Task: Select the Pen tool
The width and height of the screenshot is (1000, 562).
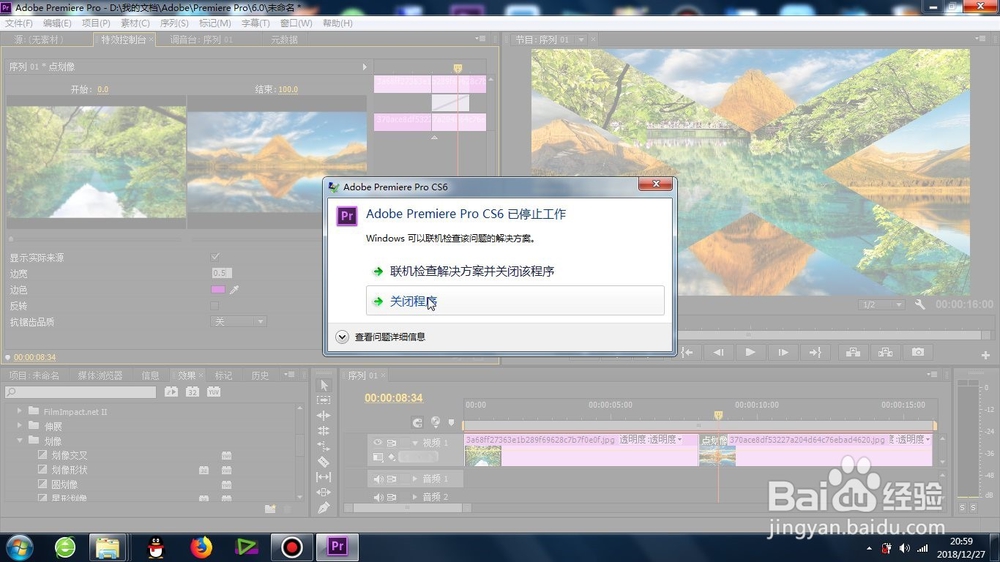Action: pos(323,508)
